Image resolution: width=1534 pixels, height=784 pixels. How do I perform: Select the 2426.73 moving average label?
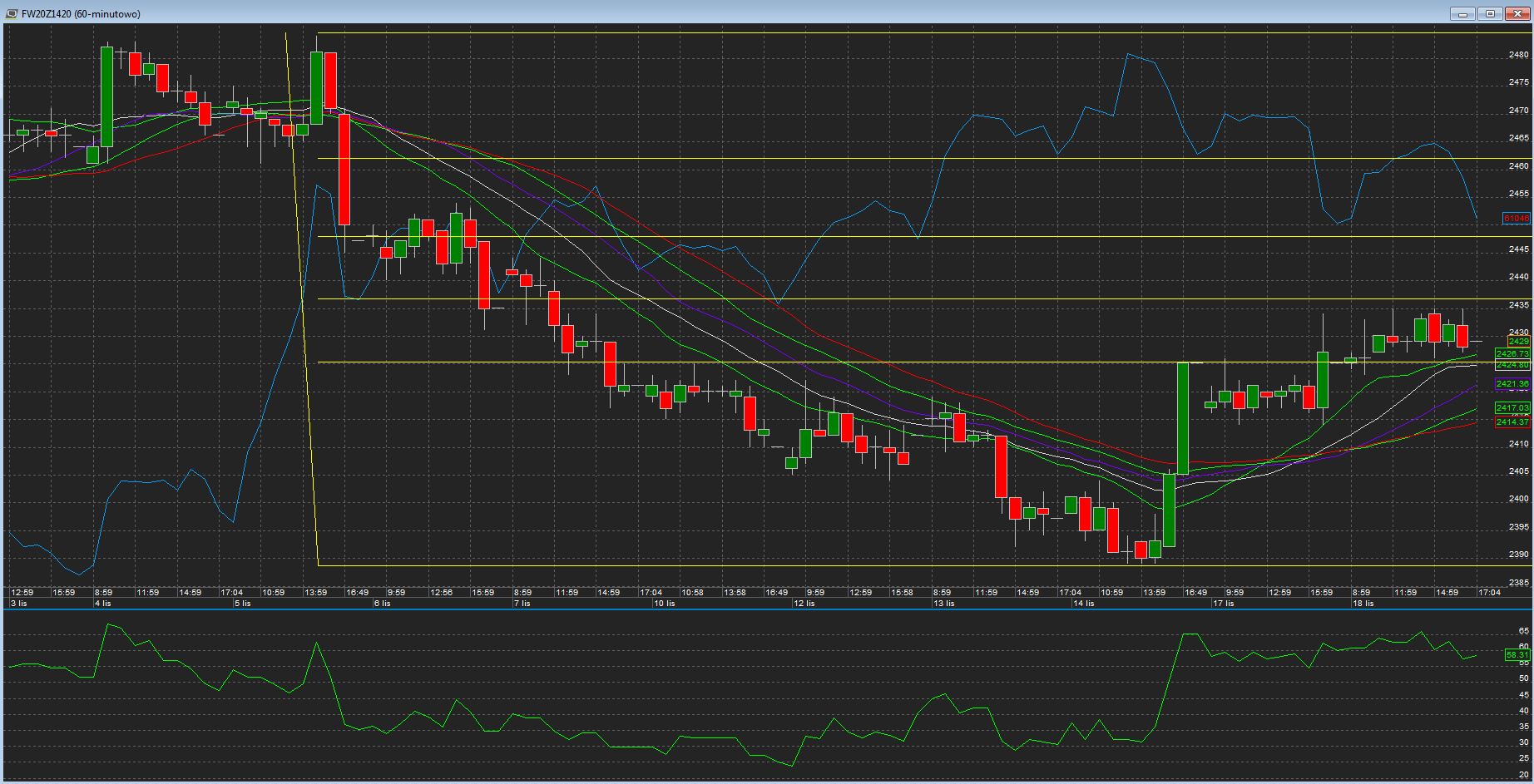1512,354
